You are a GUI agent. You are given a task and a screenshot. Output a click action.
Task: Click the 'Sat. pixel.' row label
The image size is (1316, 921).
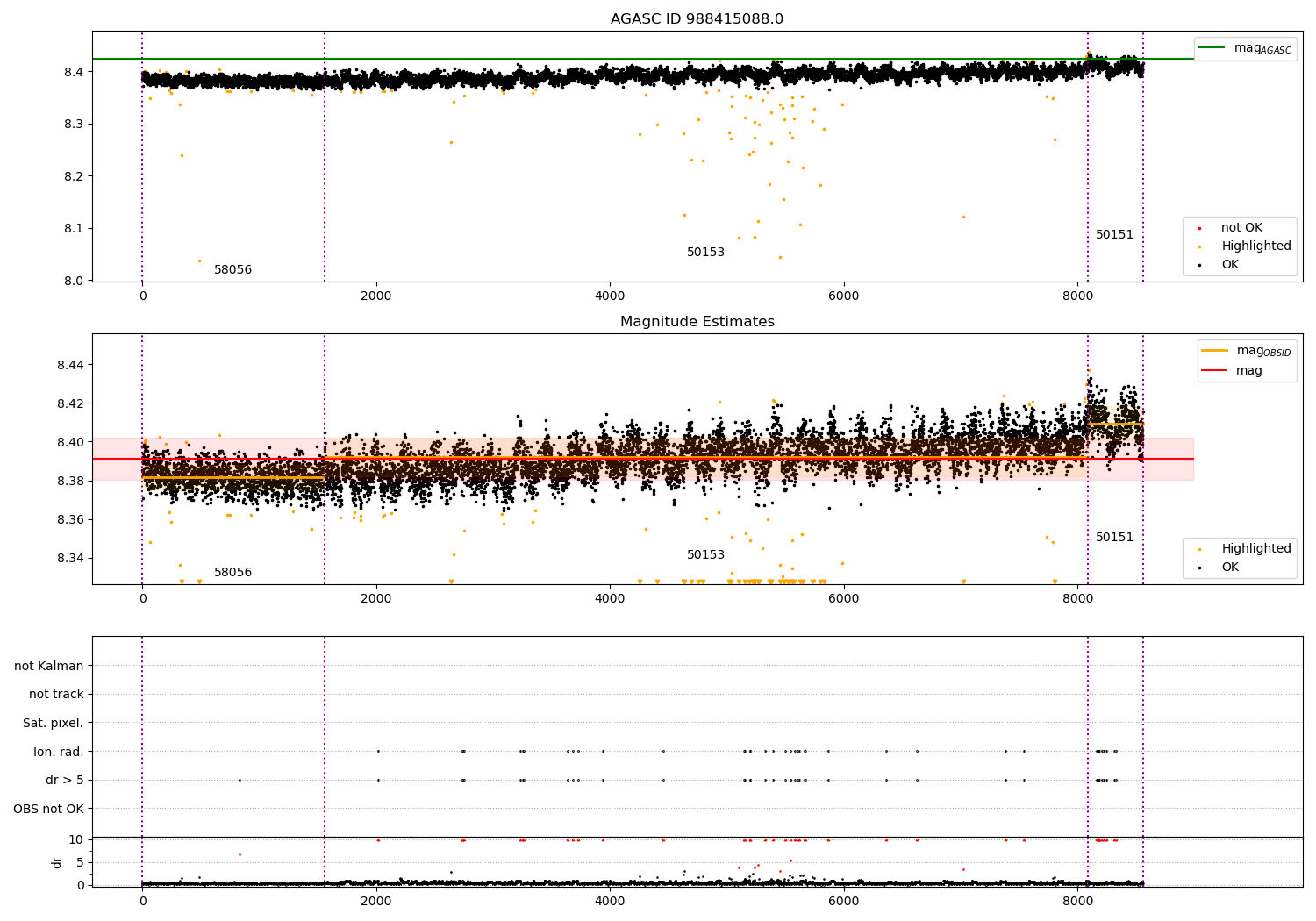[53, 724]
